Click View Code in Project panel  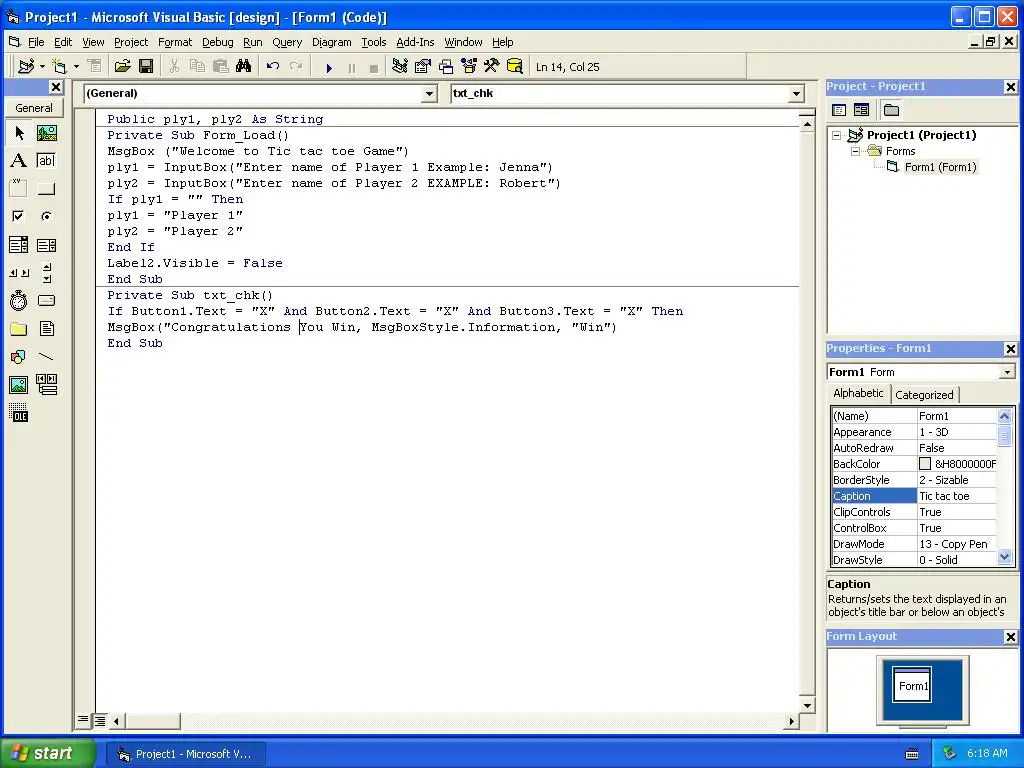click(x=839, y=110)
